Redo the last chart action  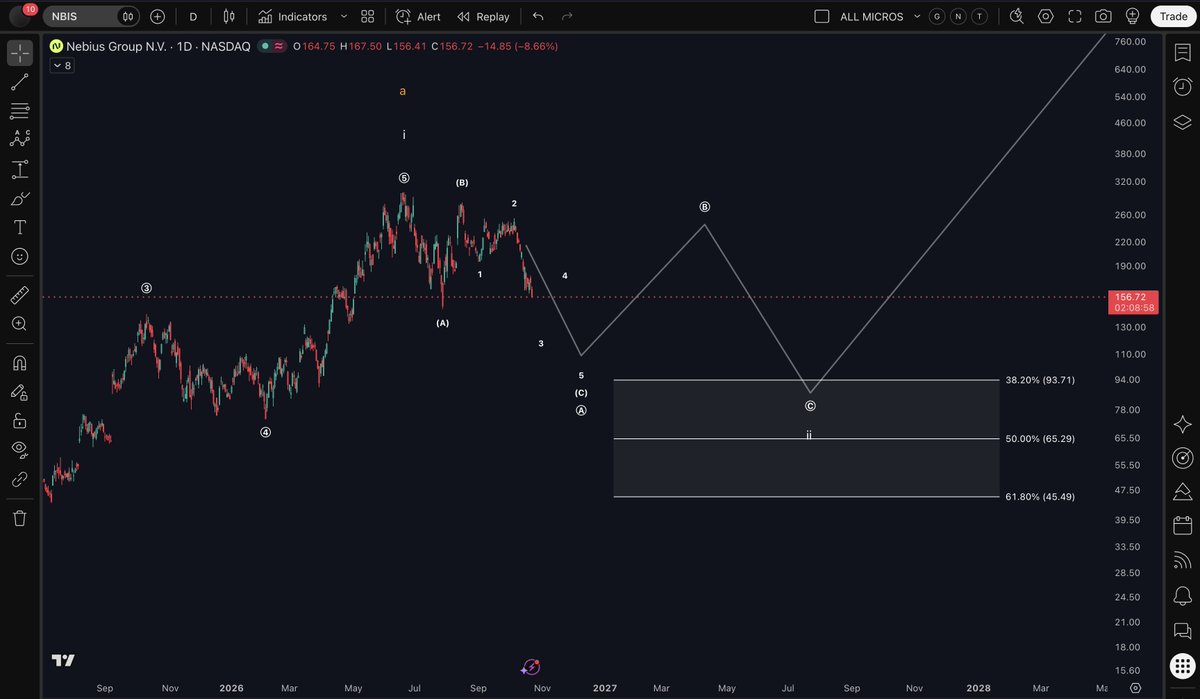(x=567, y=16)
